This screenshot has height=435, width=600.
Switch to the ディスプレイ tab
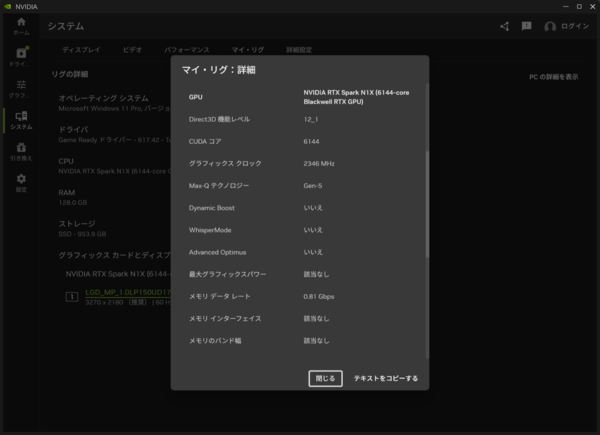(81, 50)
